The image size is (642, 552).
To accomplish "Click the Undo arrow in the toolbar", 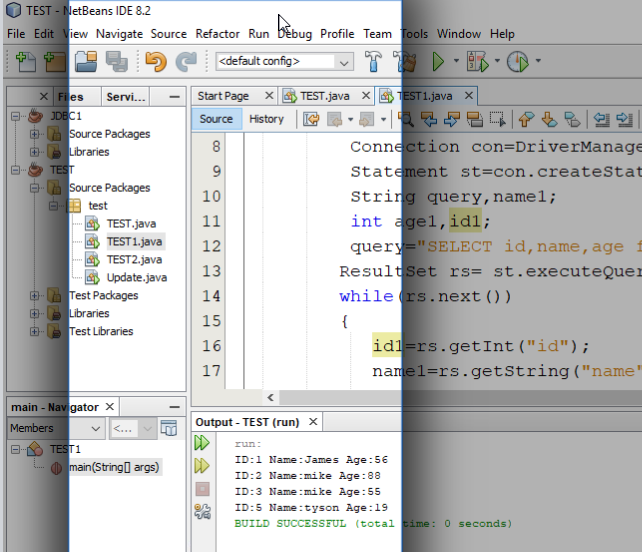I will 156,62.
